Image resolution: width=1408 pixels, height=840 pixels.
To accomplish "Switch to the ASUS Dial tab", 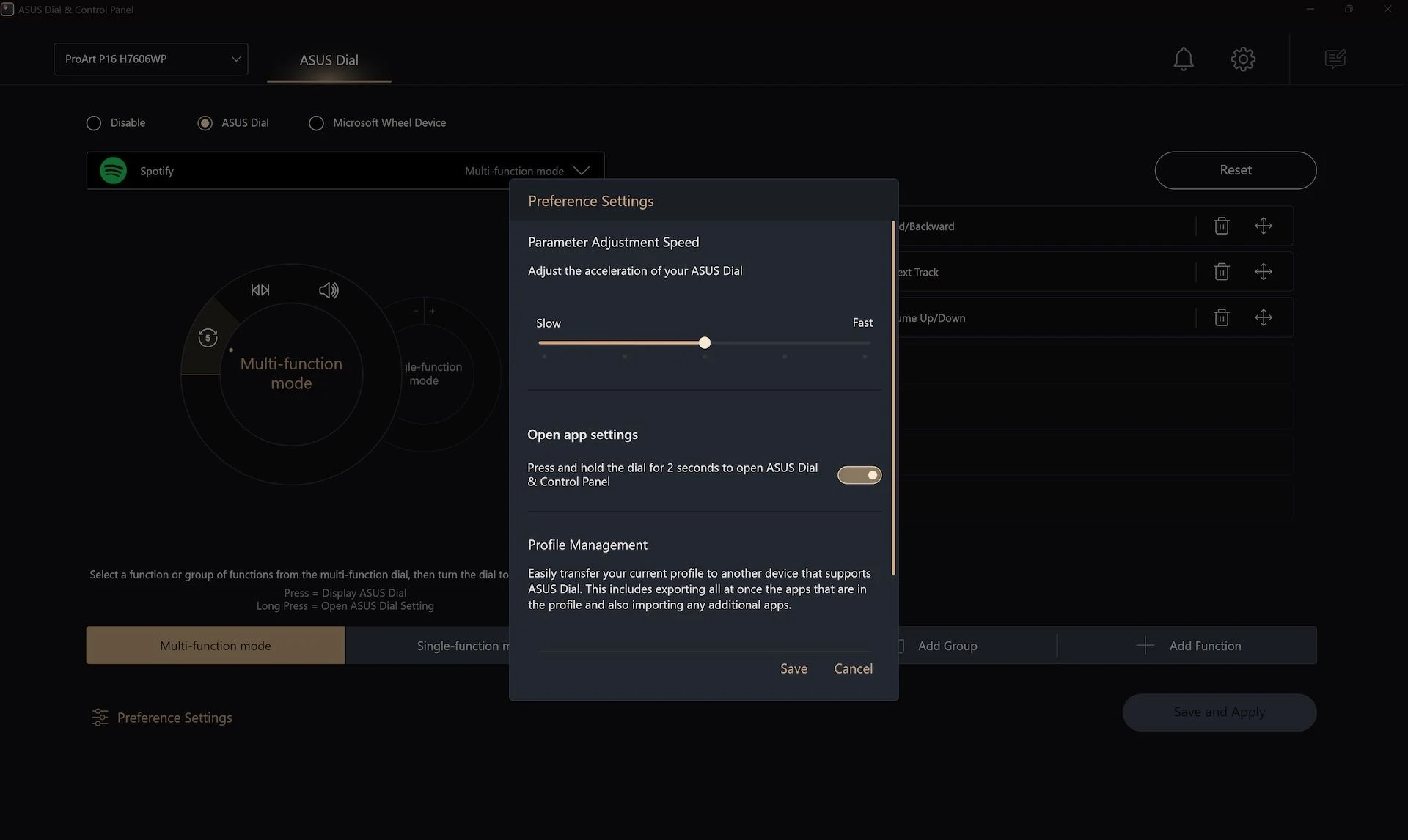I will coord(329,60).
